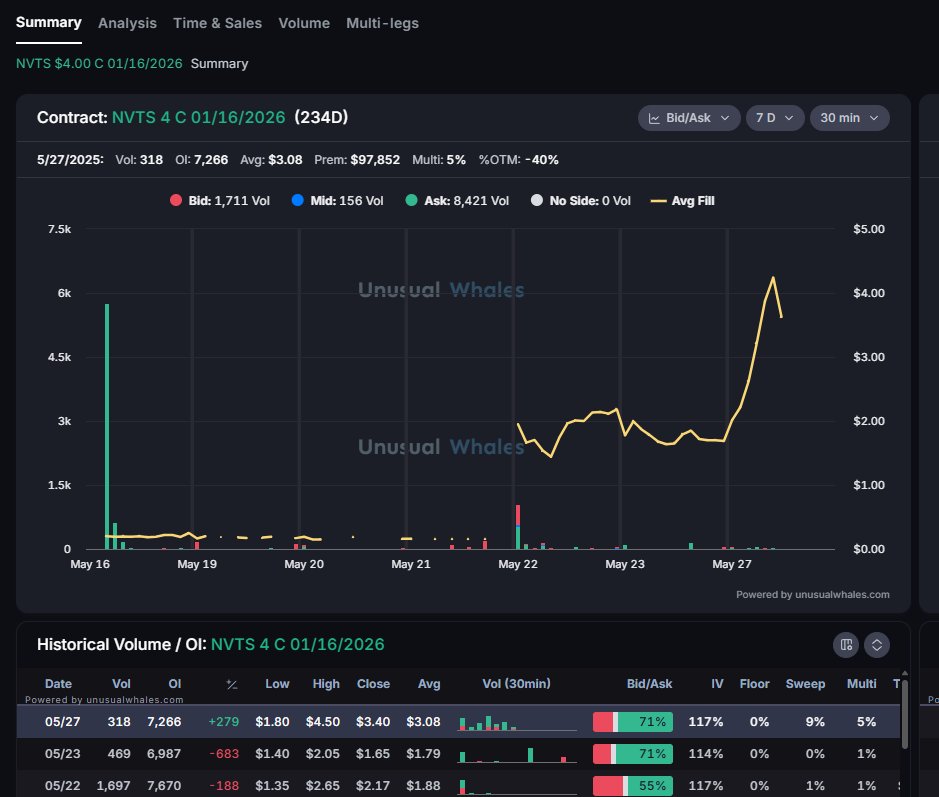Click the %OTM: -40% stat

519,160
